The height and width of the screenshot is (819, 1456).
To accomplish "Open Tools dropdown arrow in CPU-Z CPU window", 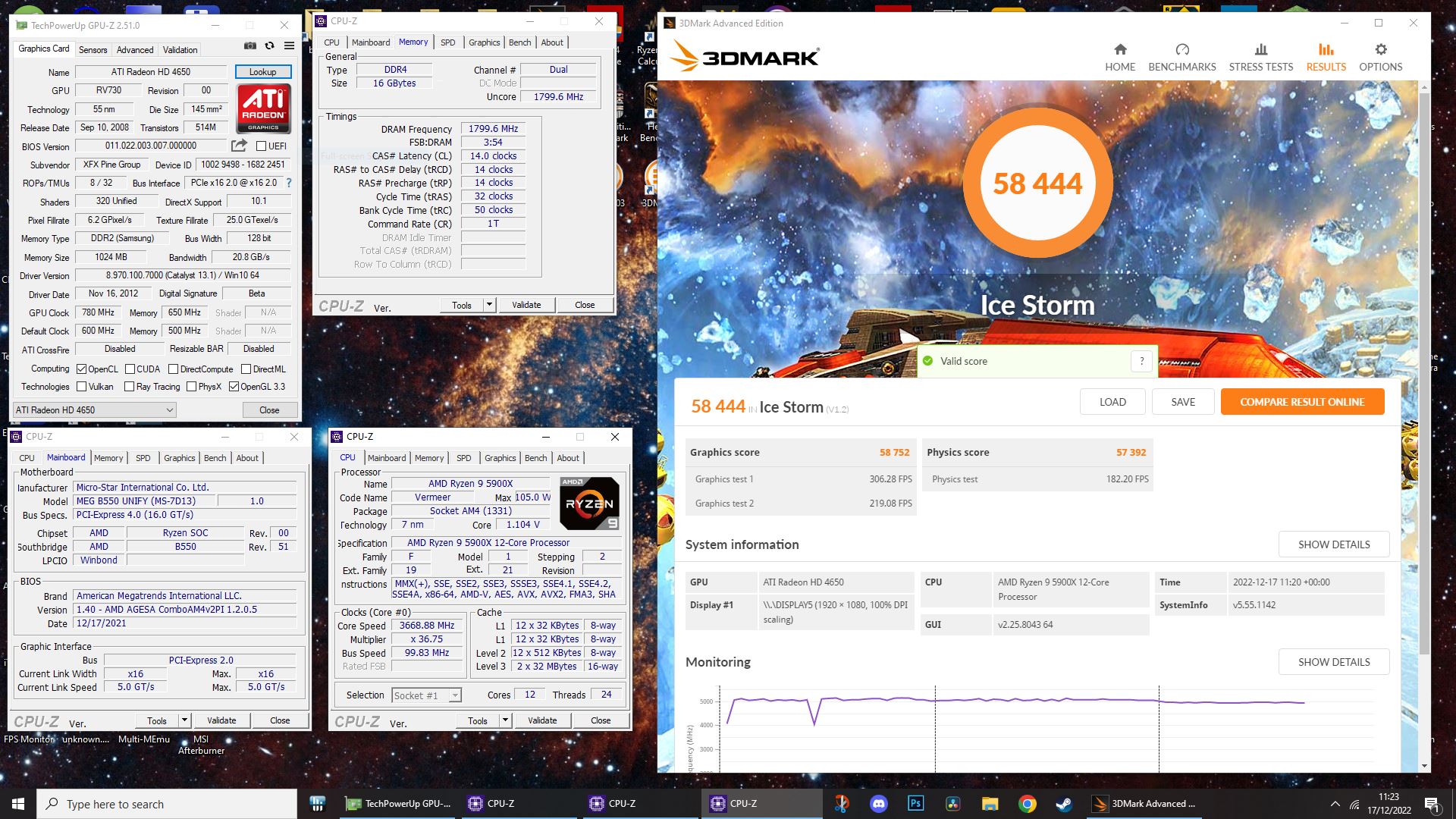I will (x=505, y=720).
